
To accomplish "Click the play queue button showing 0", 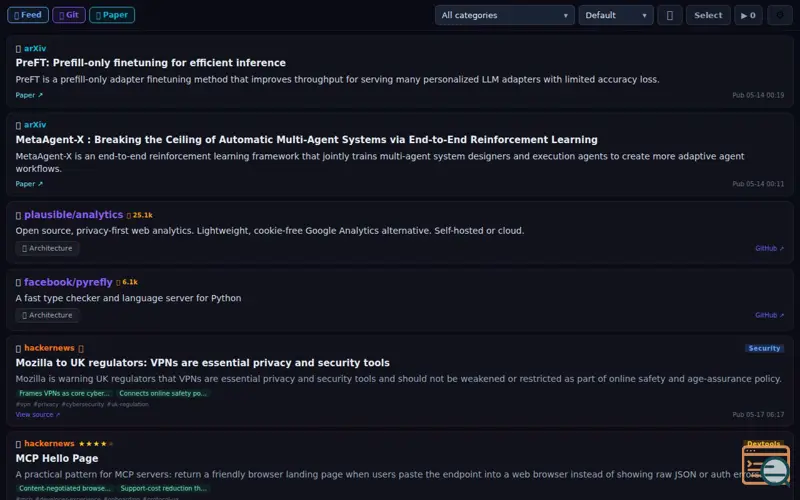I will coord(748,15).
